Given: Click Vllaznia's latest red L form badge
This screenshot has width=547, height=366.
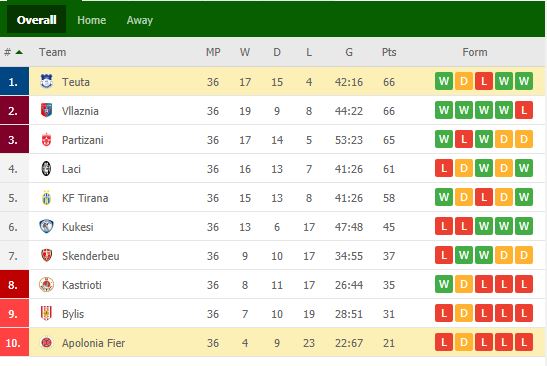Looking at the screenshot, I should [524, 110].
